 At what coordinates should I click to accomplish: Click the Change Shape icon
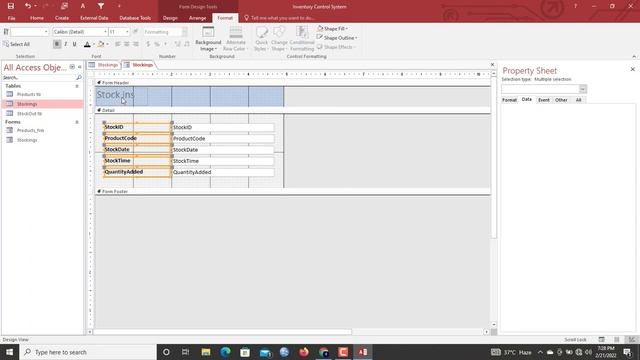279,33
